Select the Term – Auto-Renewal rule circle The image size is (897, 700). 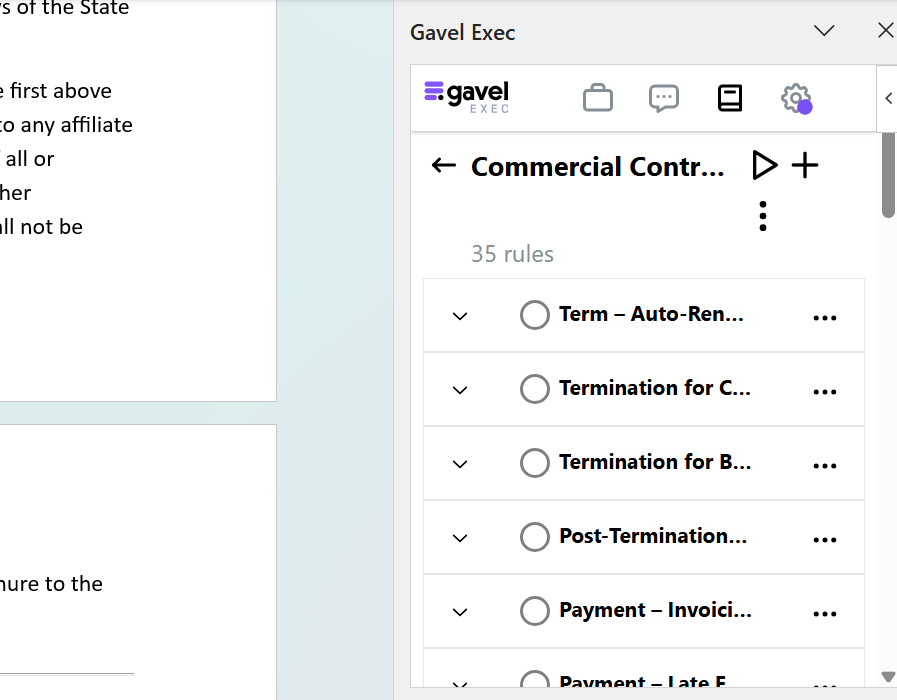click(535, 315)
